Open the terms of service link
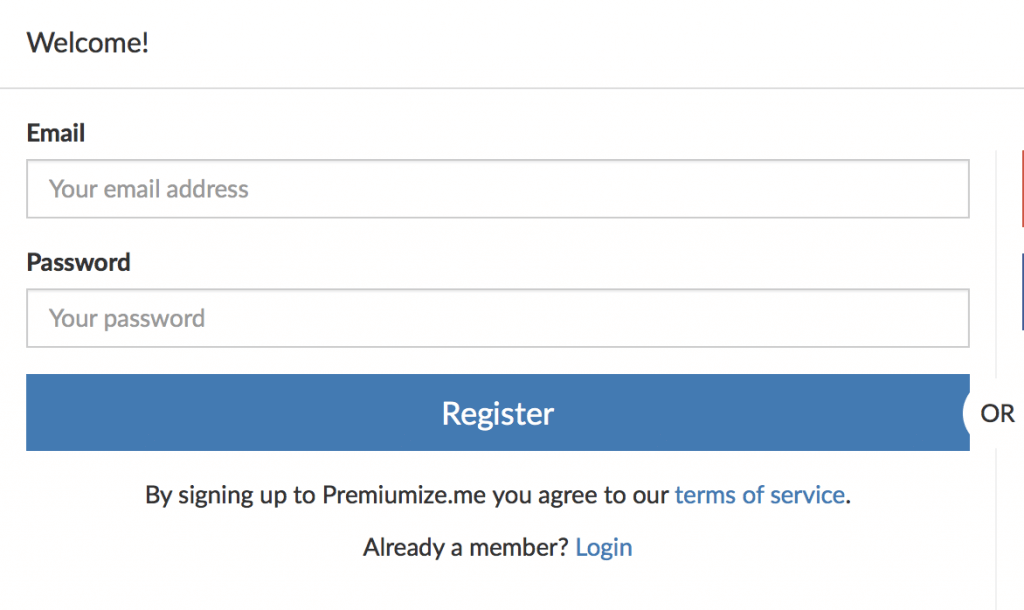 [x=760, y=495]
